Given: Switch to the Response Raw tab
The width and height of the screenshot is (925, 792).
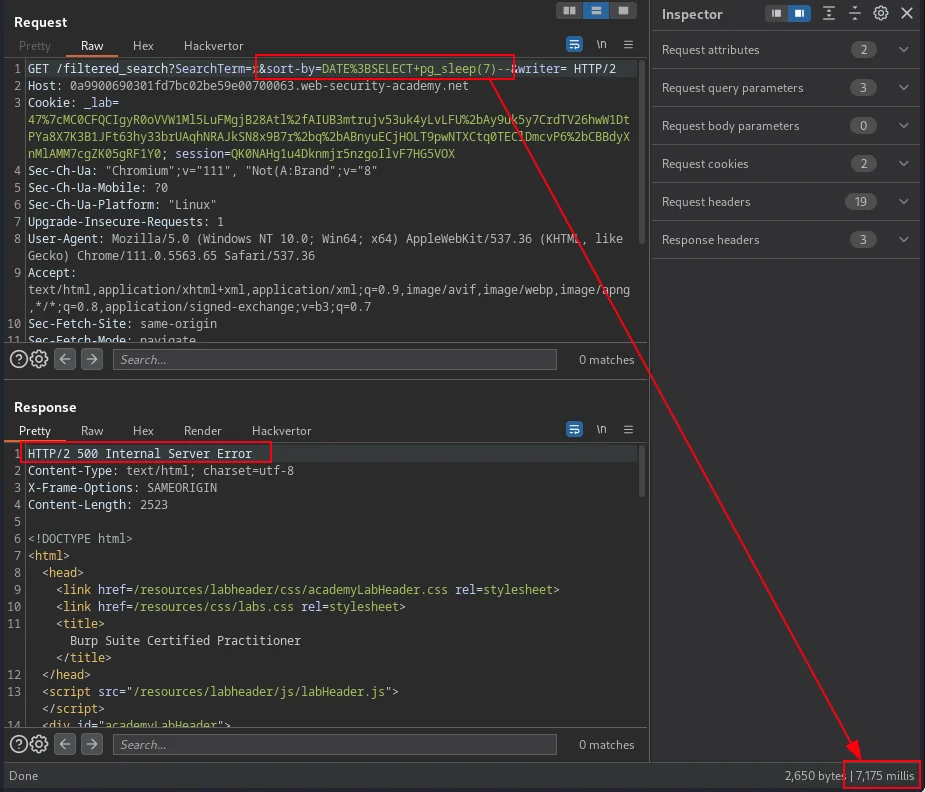Looking at the screenshot, I should tap(92, 430).
